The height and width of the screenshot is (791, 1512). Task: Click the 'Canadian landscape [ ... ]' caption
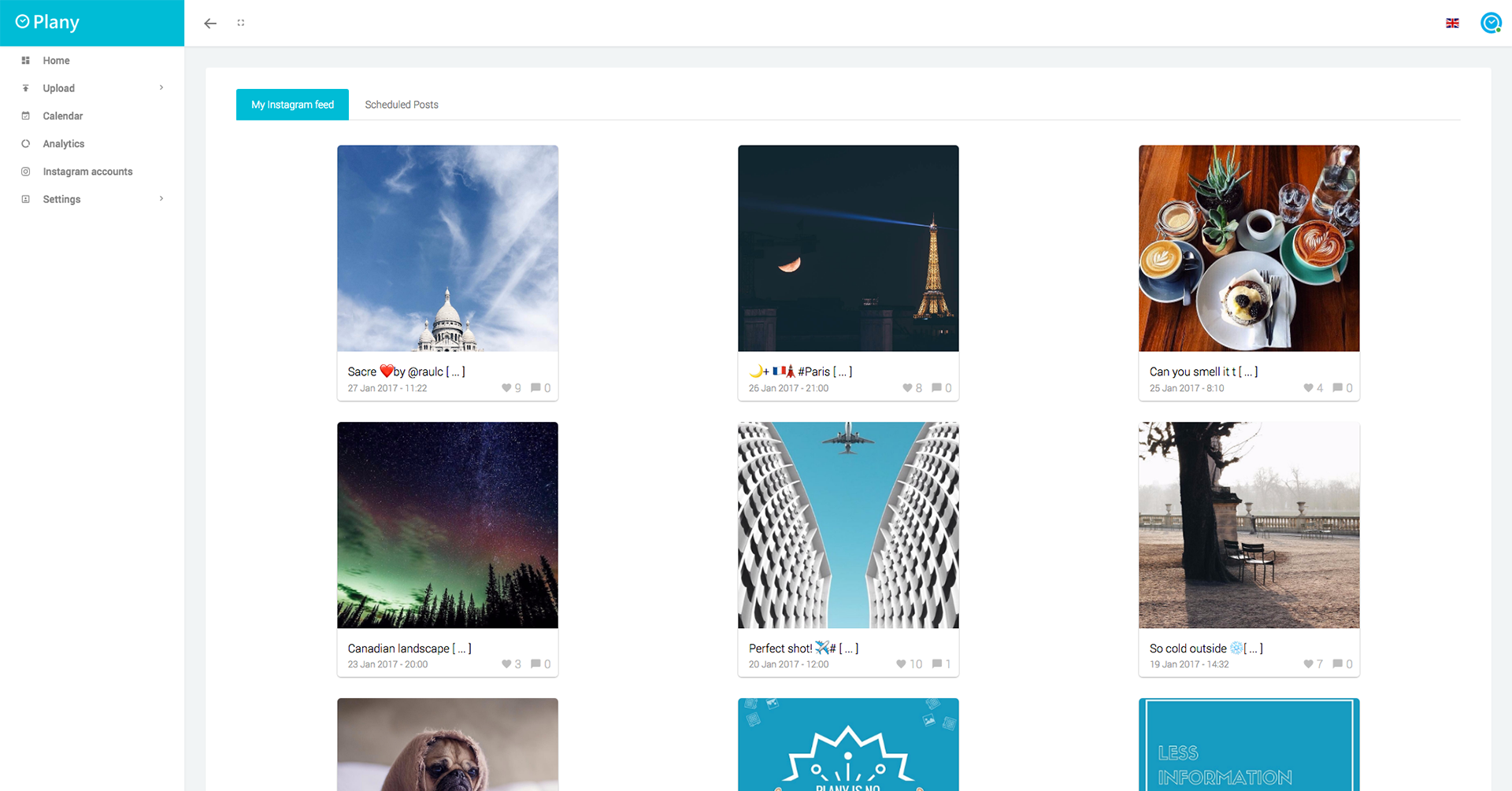409,649
